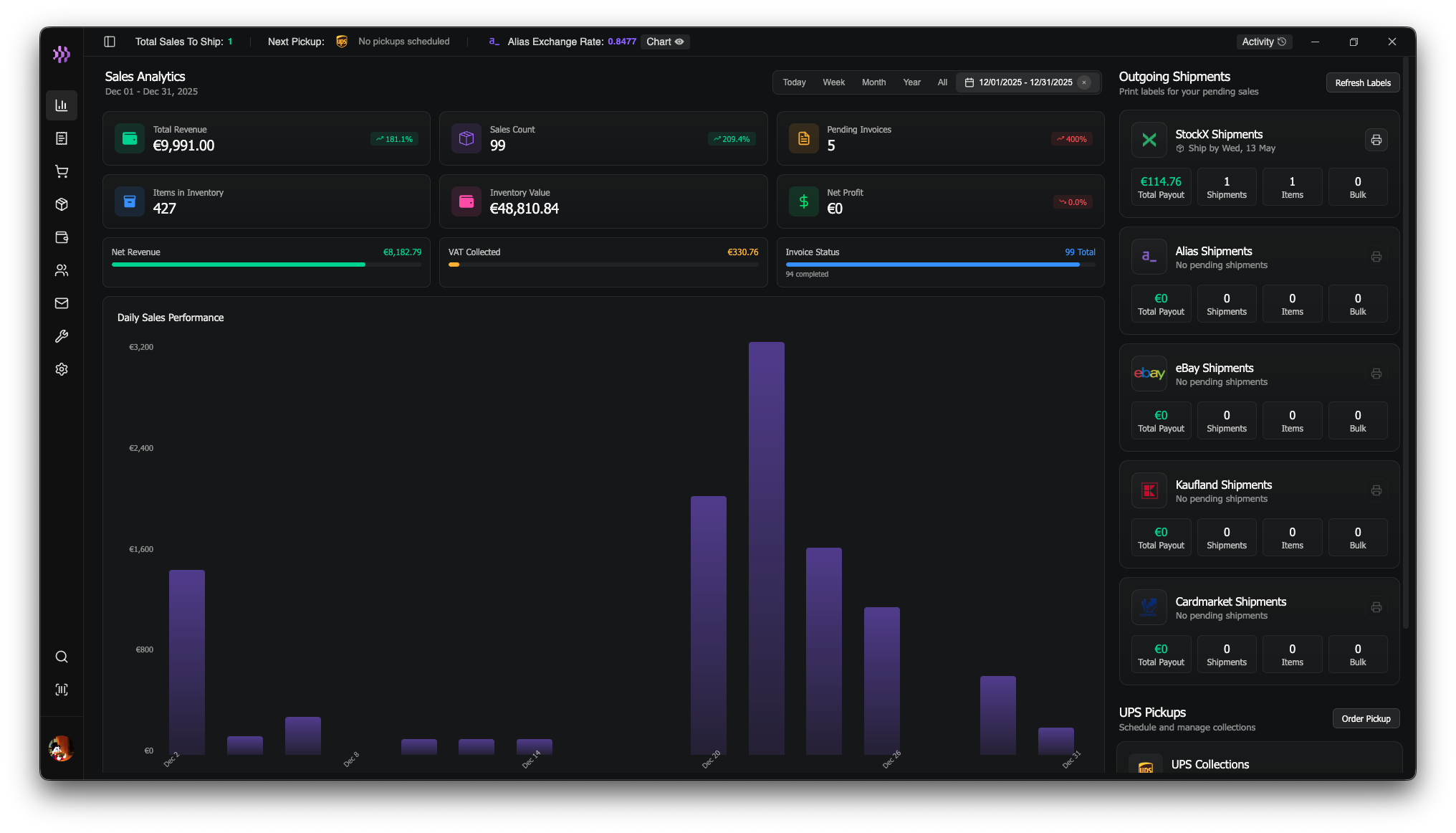Click the Pending Invoices card
Screen dimensions: 1456x833
[x=940, y=138]
